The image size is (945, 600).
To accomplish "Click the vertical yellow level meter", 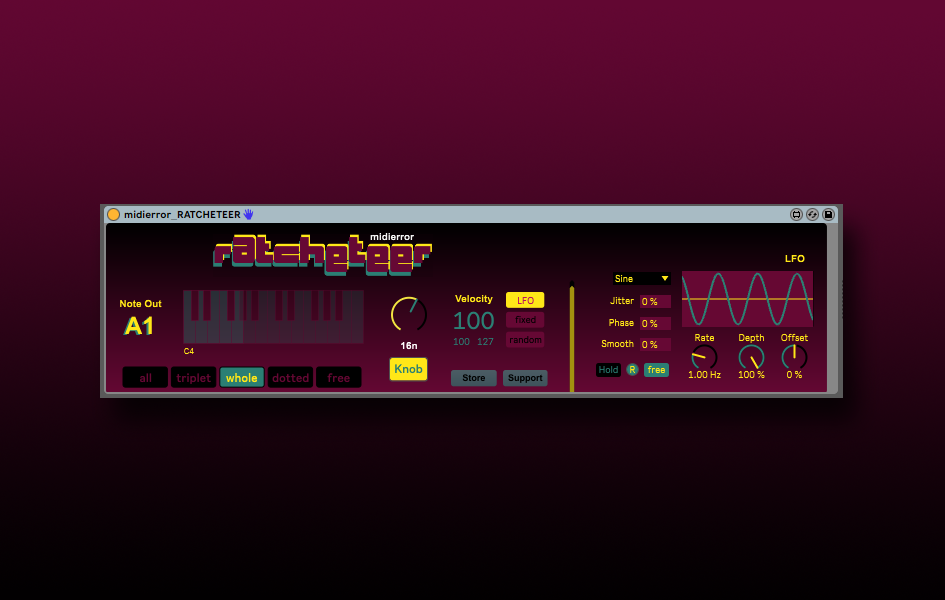I will click(572, 336).
